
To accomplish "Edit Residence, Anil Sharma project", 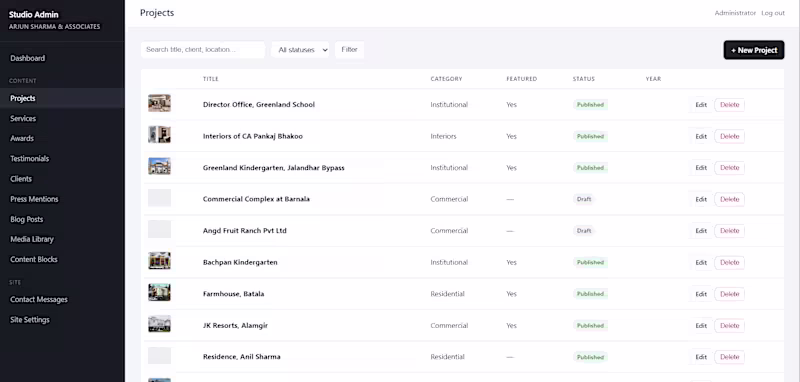I will (701, 358).
